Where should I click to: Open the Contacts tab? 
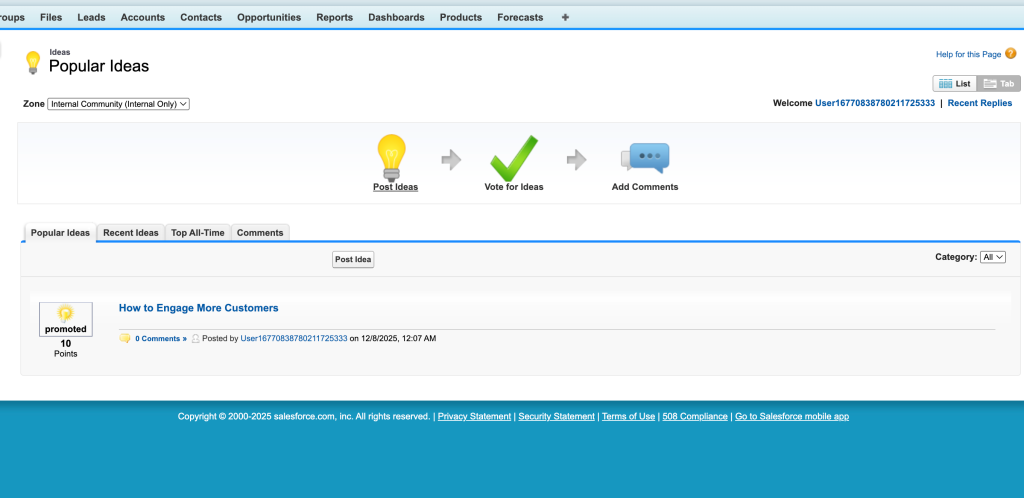coord(201,18)
